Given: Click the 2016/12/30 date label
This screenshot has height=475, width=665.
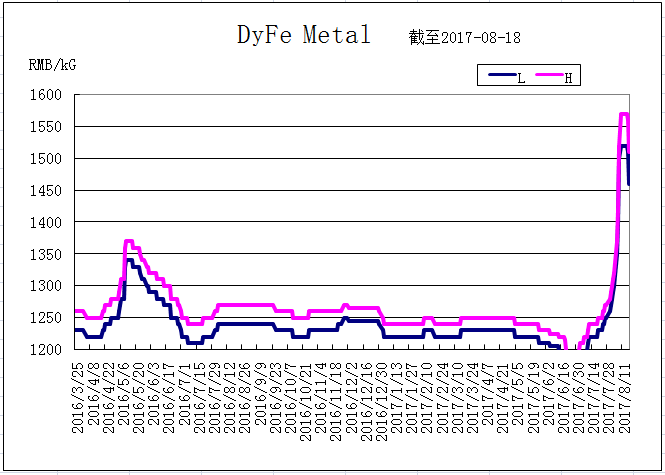Looking at the screenshot, I should (x=383, y=401).
